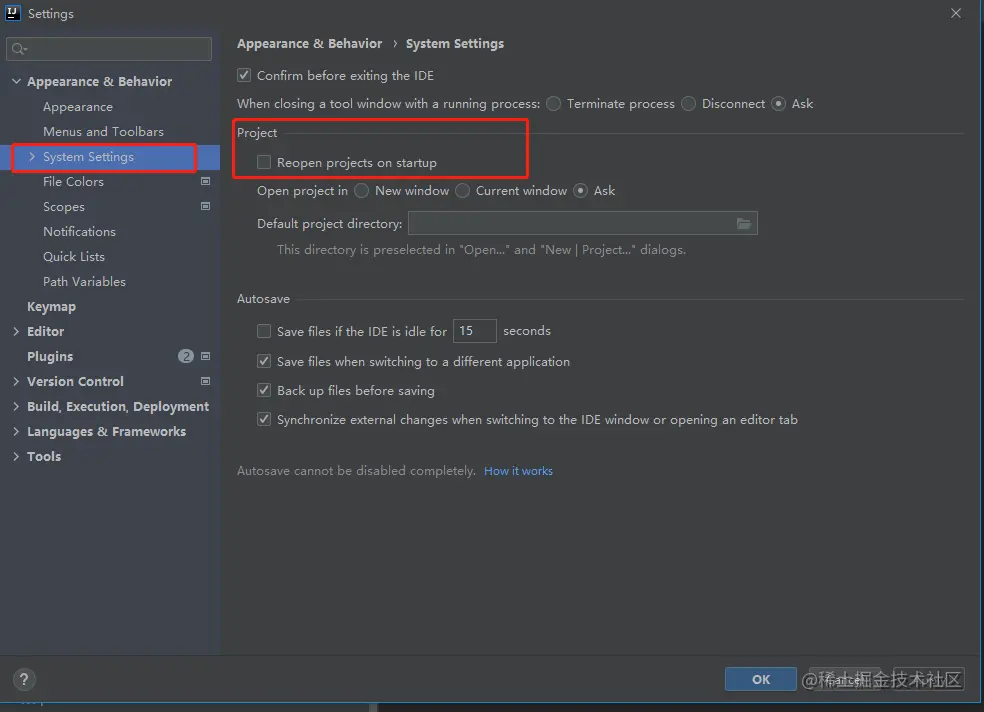Click the idle seconds field showing 15
Viewport: 984px width, 712px height.
(474, 331)
